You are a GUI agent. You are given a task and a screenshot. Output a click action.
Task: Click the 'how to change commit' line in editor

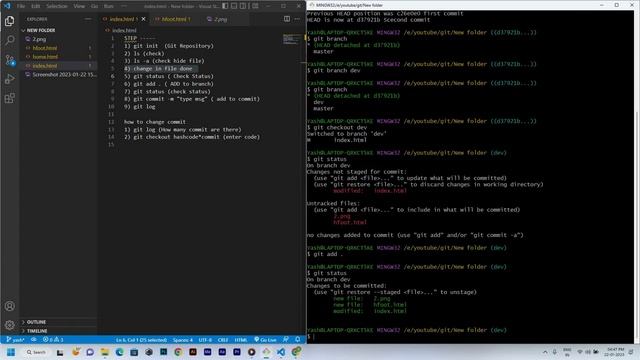(155, 122)
